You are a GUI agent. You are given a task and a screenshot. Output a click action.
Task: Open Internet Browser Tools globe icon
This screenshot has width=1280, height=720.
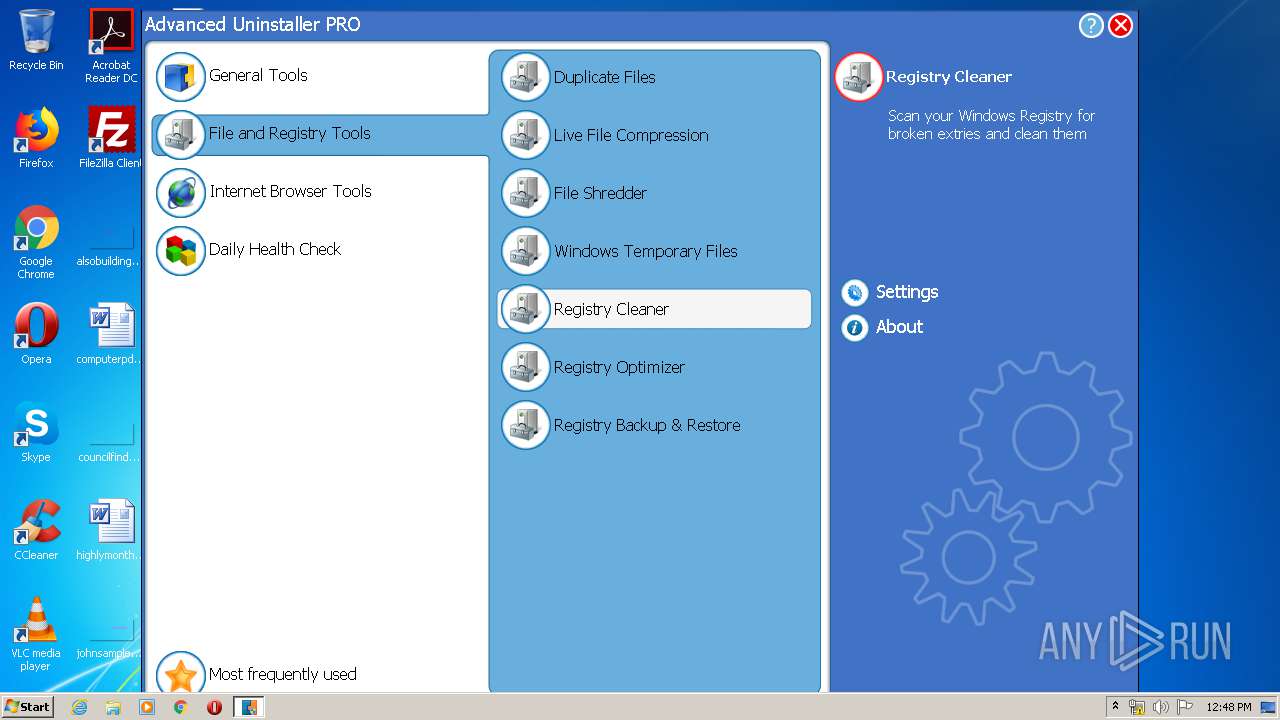click(181, 193)
